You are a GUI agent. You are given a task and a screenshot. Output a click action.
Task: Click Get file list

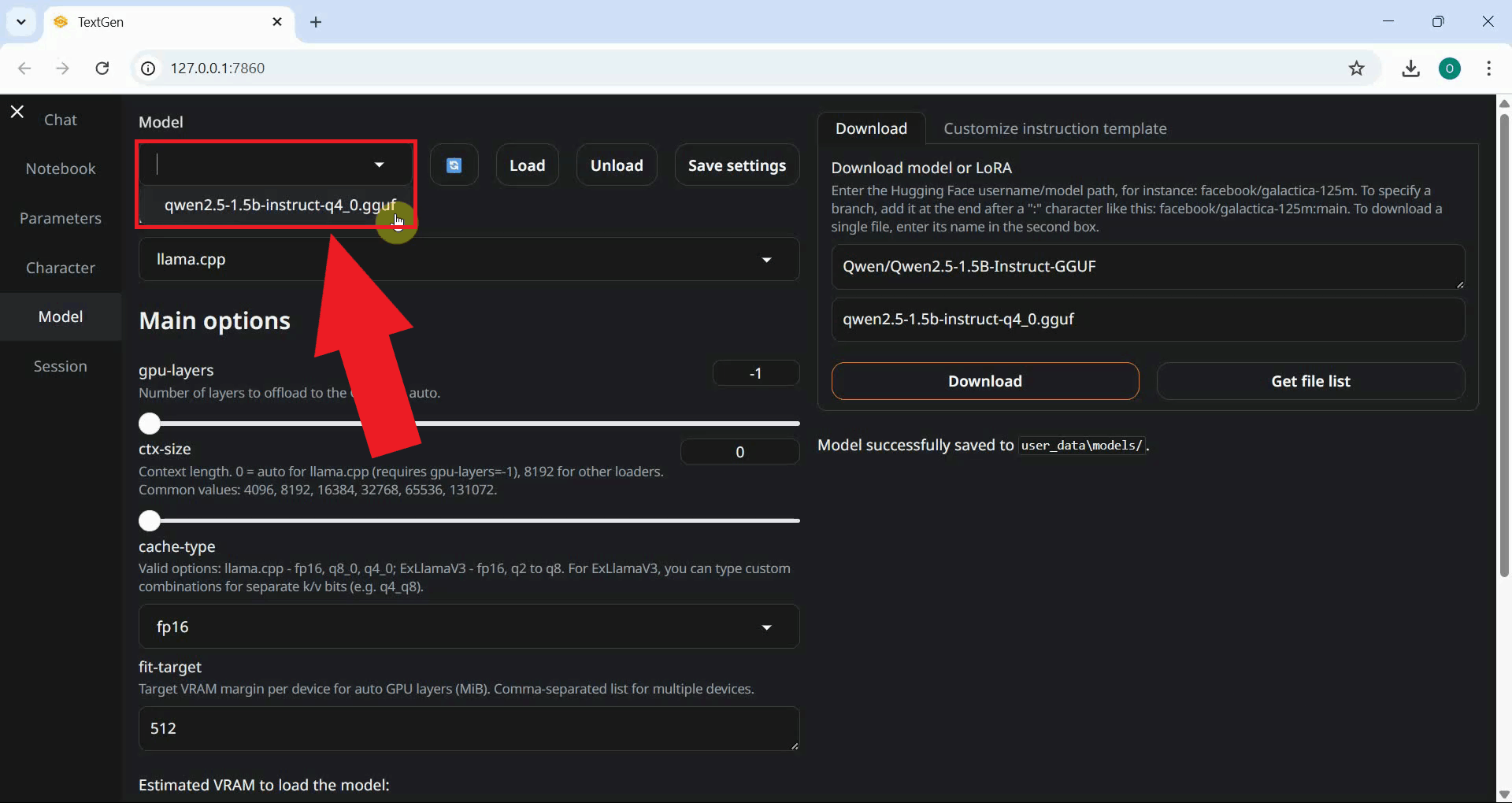1310,381
